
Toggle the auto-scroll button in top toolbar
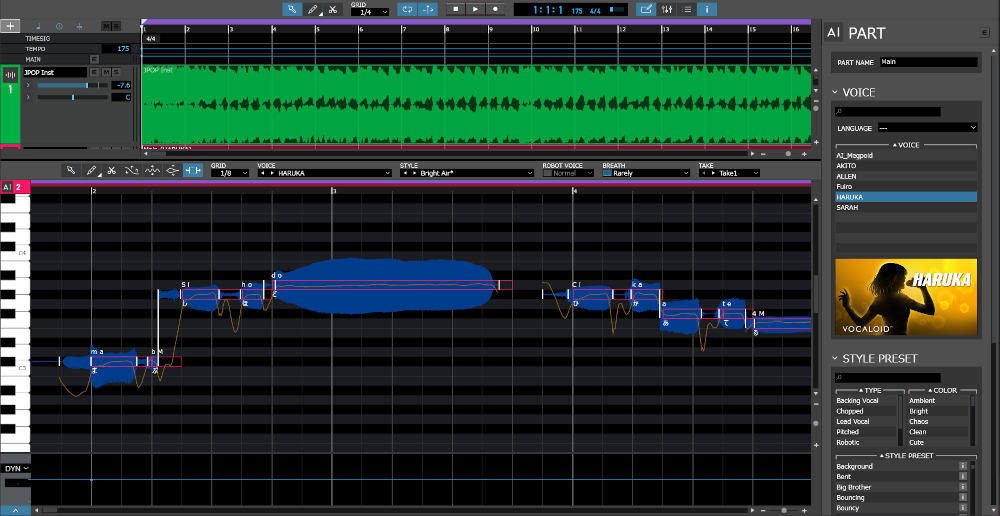click(429, 10)
